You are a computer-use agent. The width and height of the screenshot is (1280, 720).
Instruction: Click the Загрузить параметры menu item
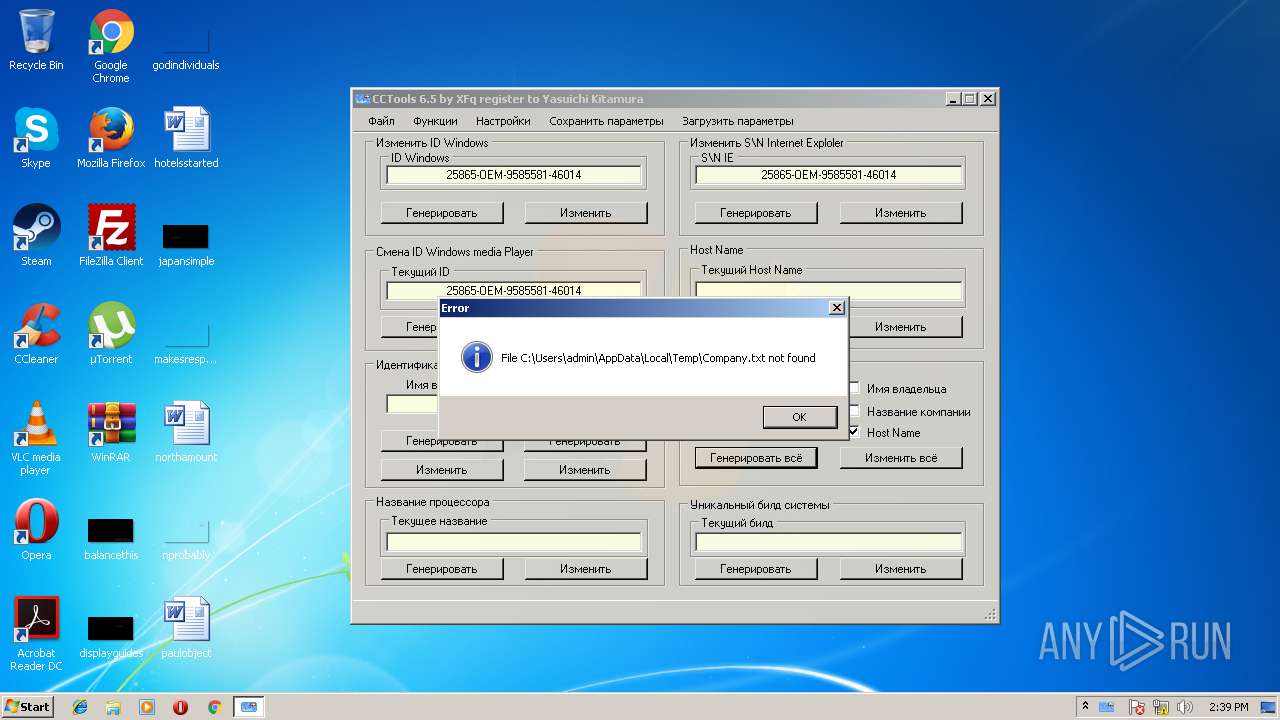click(x=737, y=121)
